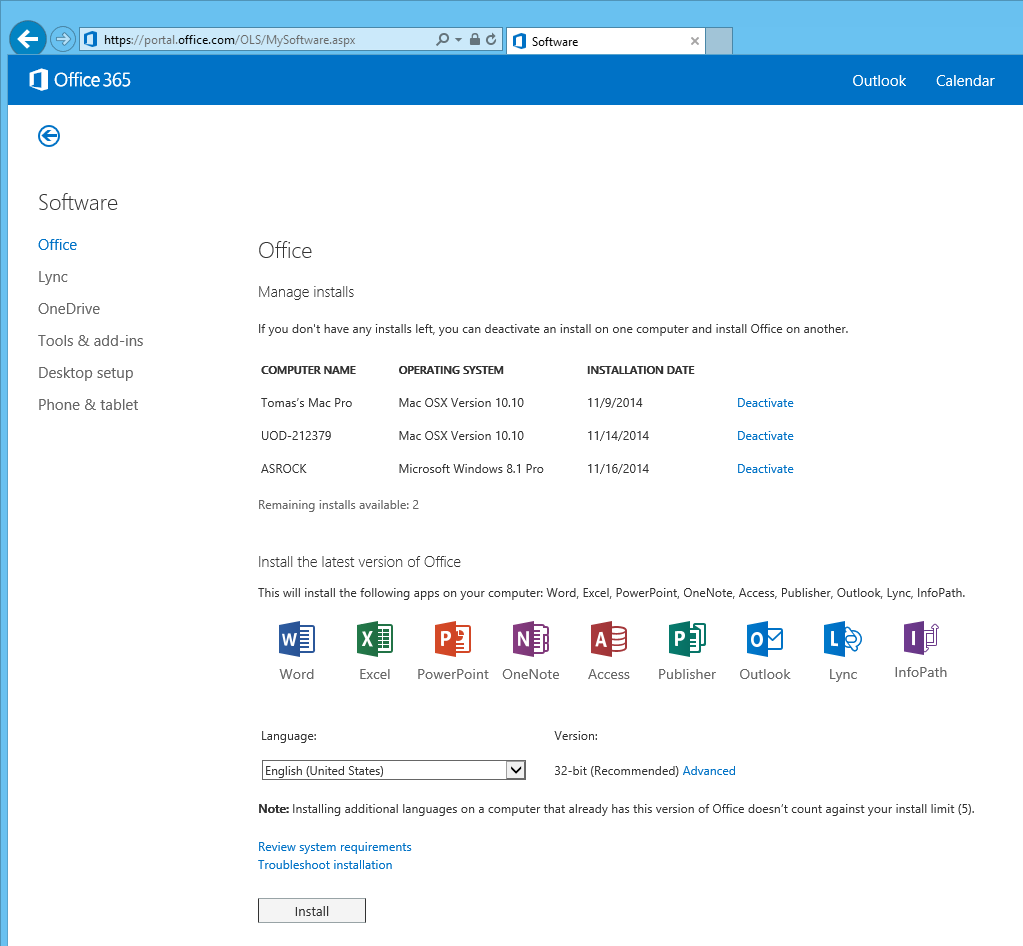This screenshot has height=946, width=1023.
Task: Open the Language dropdown English (United States)
Action: pos(393,771)
